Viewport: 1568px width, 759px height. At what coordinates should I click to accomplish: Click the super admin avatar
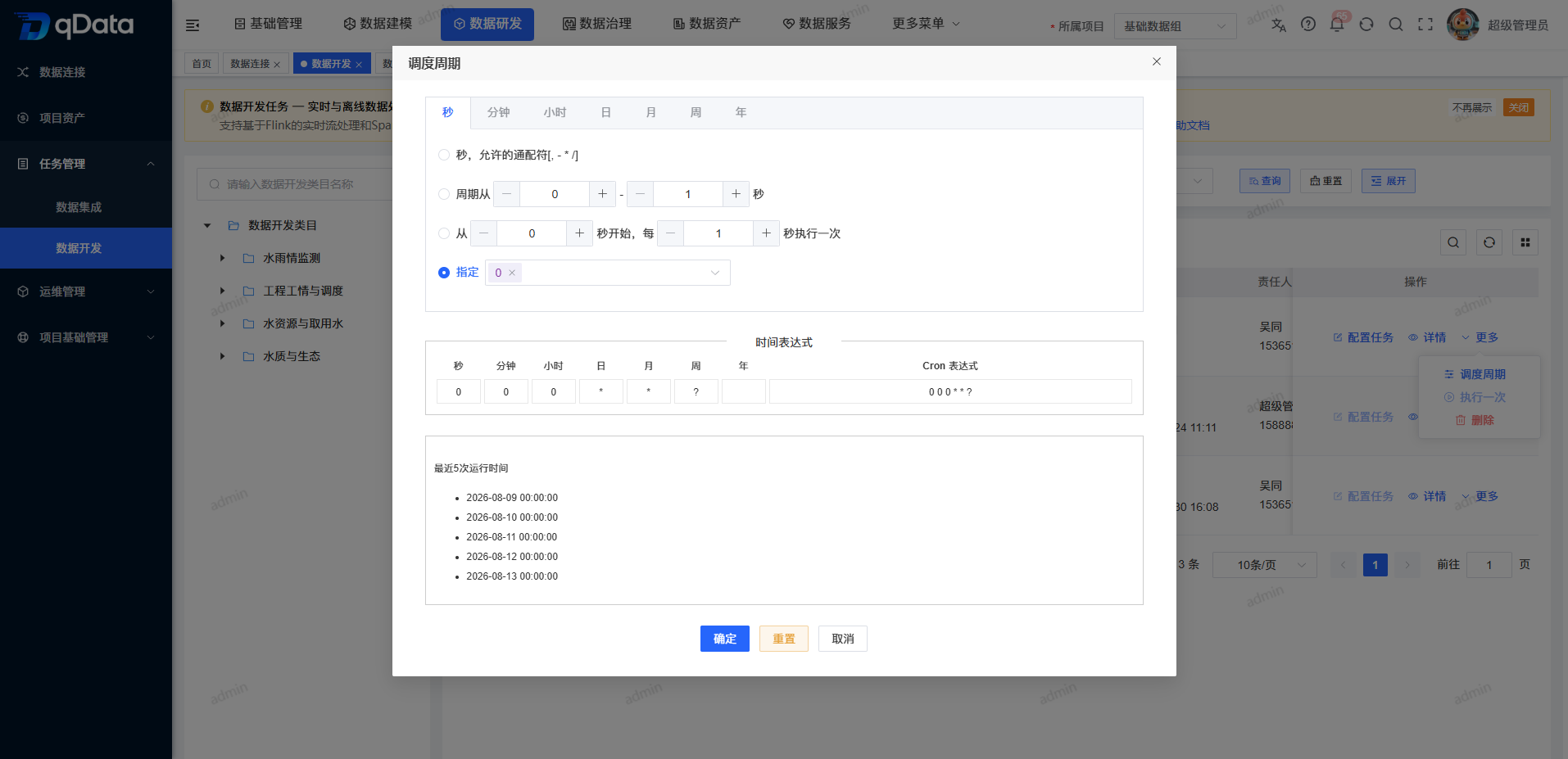click(1463, 25)
